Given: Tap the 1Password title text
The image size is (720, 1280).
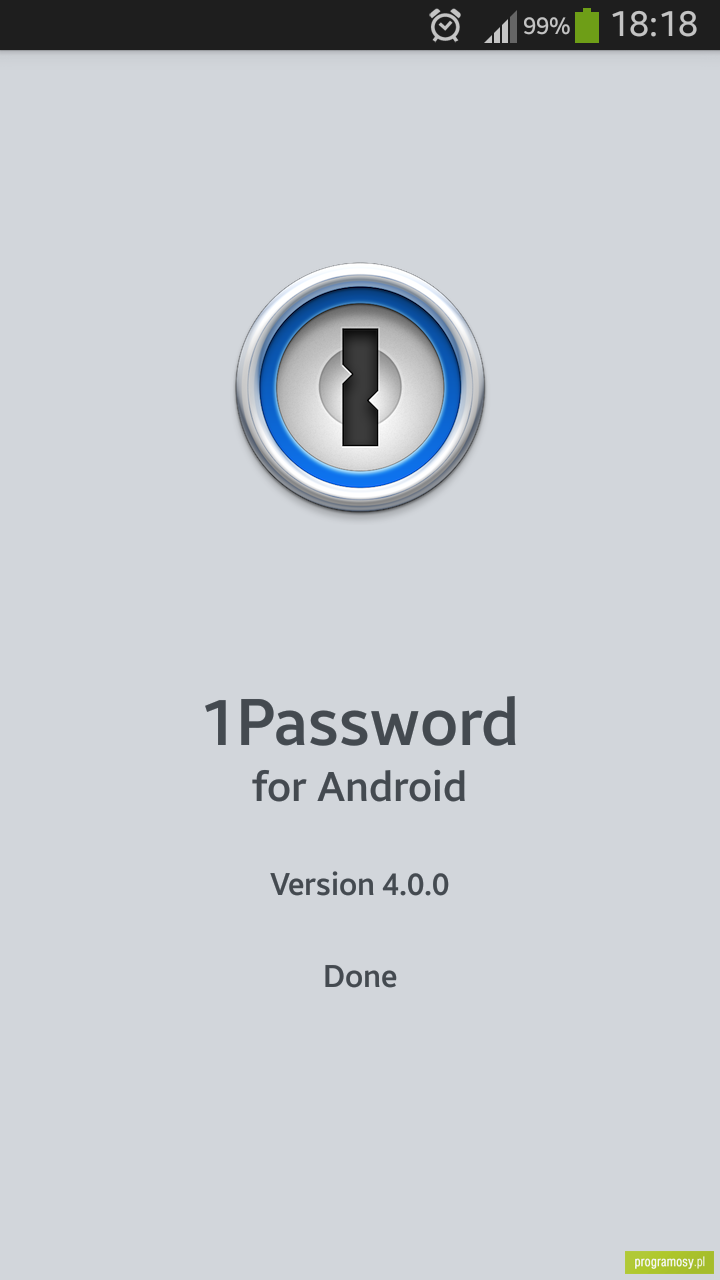Looking at the screenshot, I should point(360,722).
